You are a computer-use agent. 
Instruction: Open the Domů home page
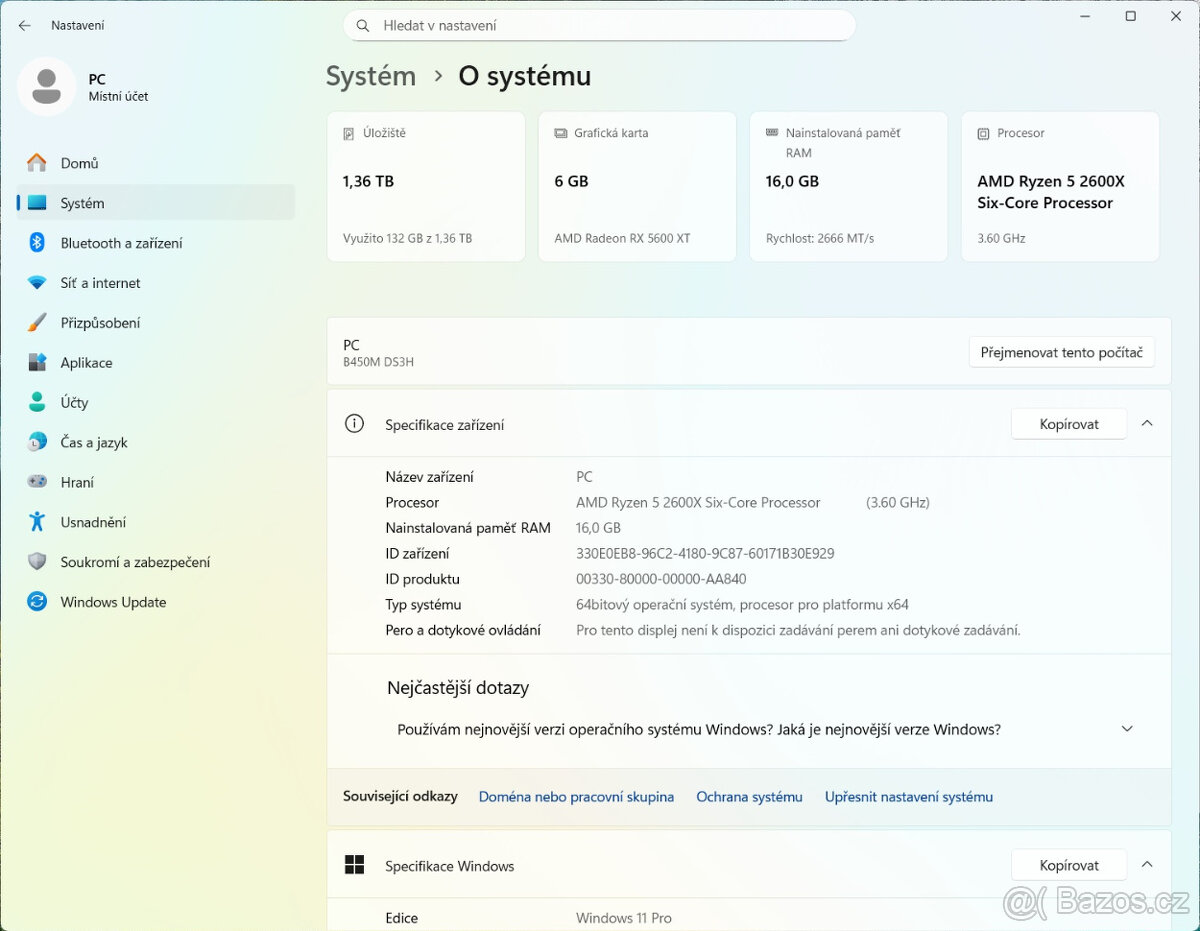79,163
